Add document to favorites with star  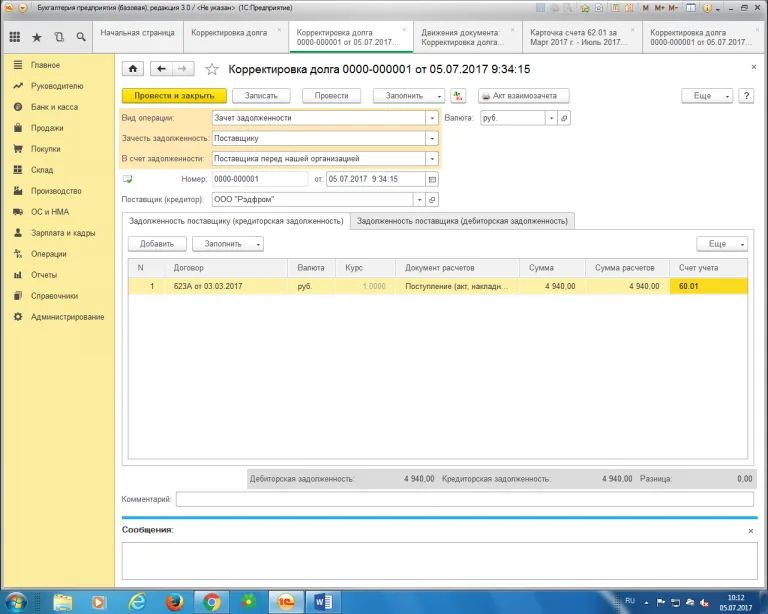point(211,69)
